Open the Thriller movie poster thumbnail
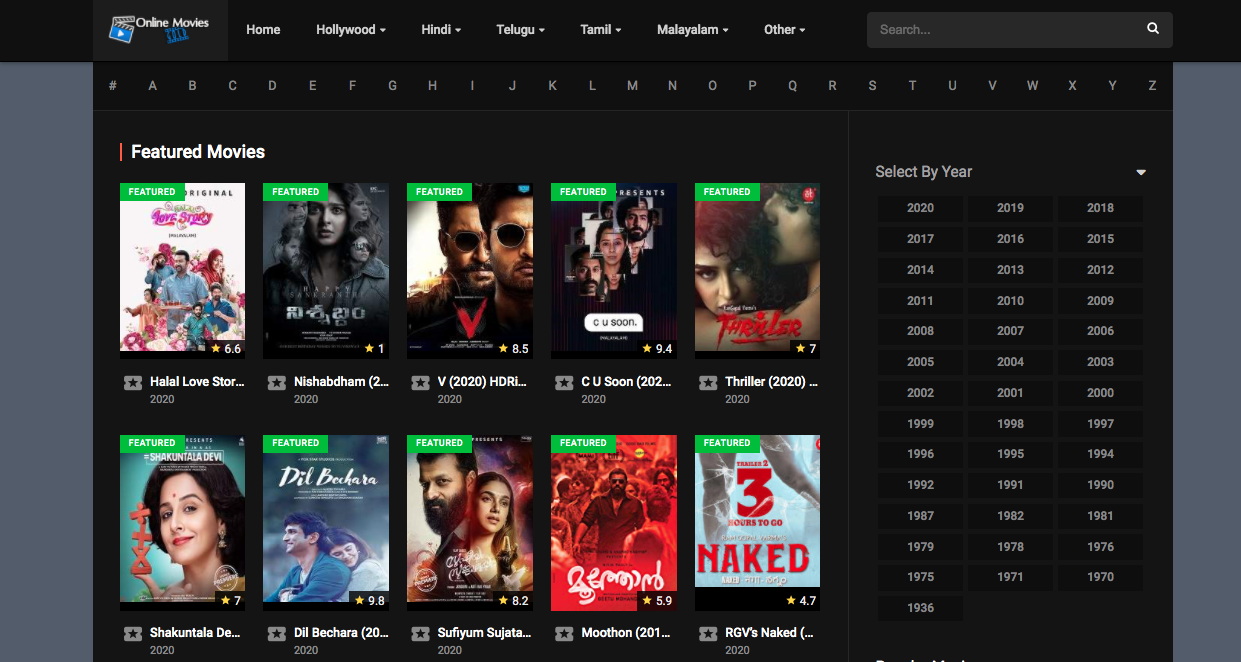1241x662 pixels. pyautogui.click(x=758, y=270)
